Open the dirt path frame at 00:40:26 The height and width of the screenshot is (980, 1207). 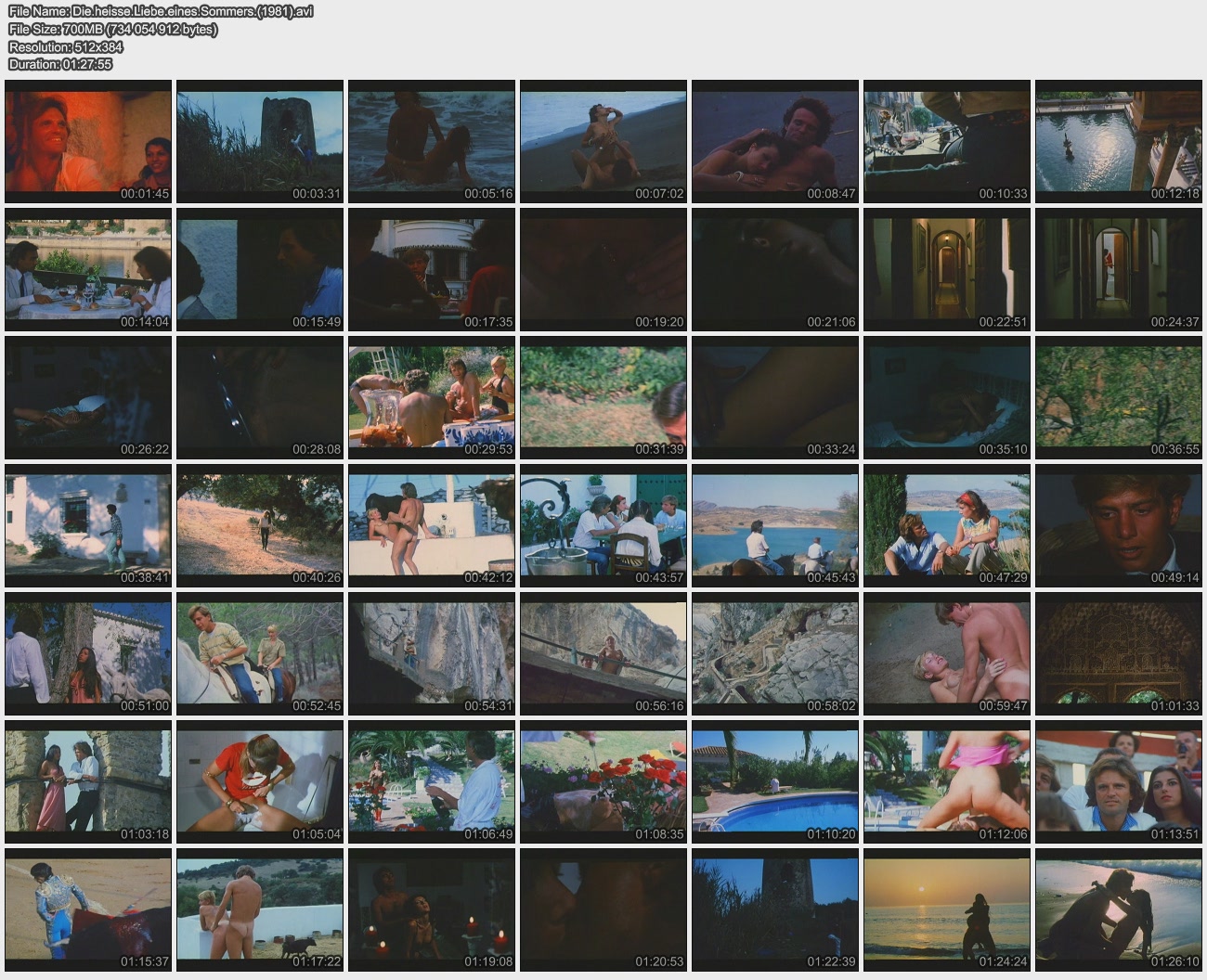click(260, 525)
